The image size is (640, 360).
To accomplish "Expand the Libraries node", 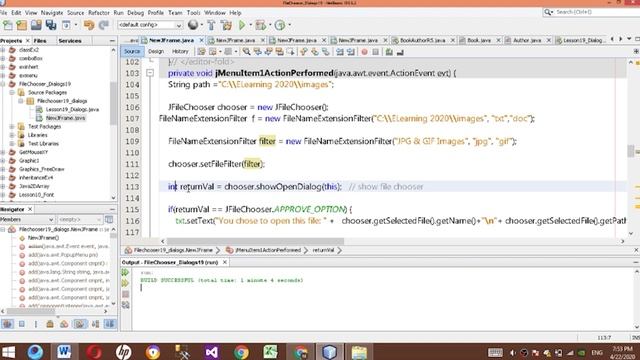I will (x=12, y=135).
